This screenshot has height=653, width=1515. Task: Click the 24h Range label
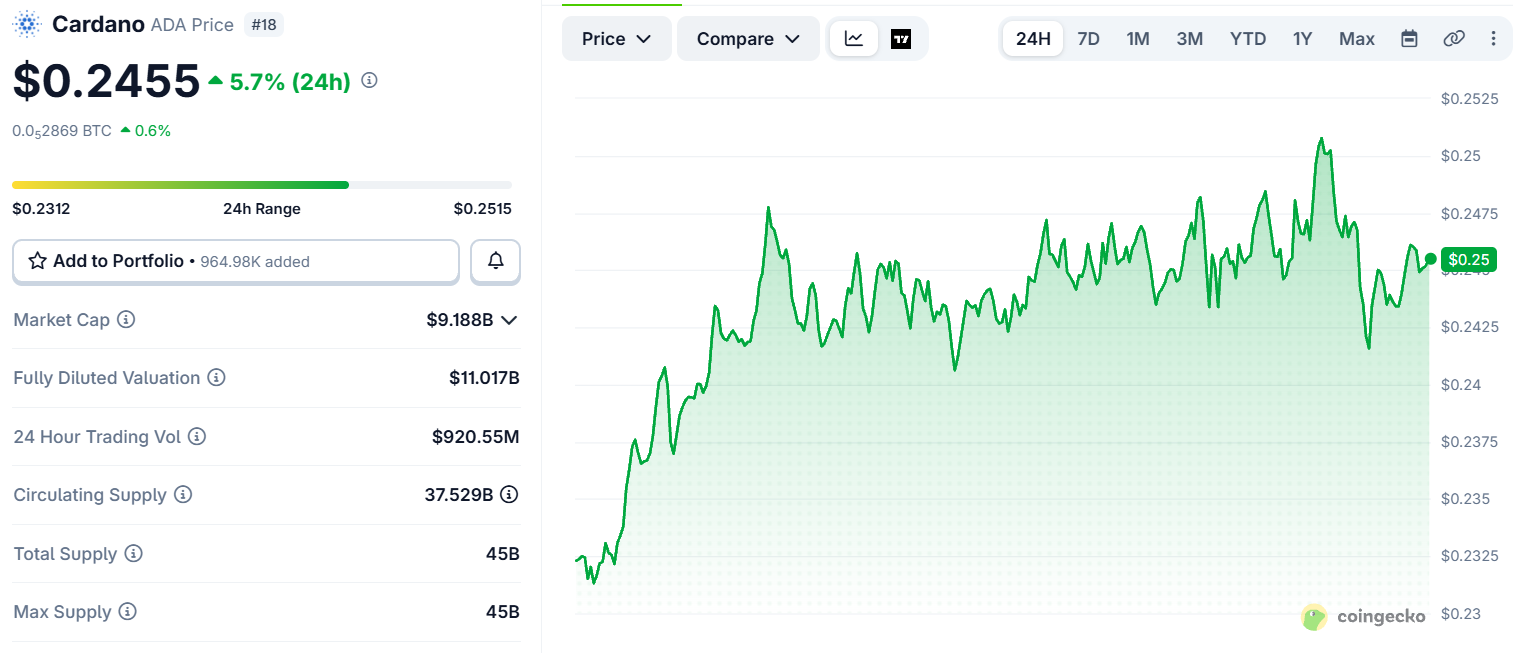262,209
